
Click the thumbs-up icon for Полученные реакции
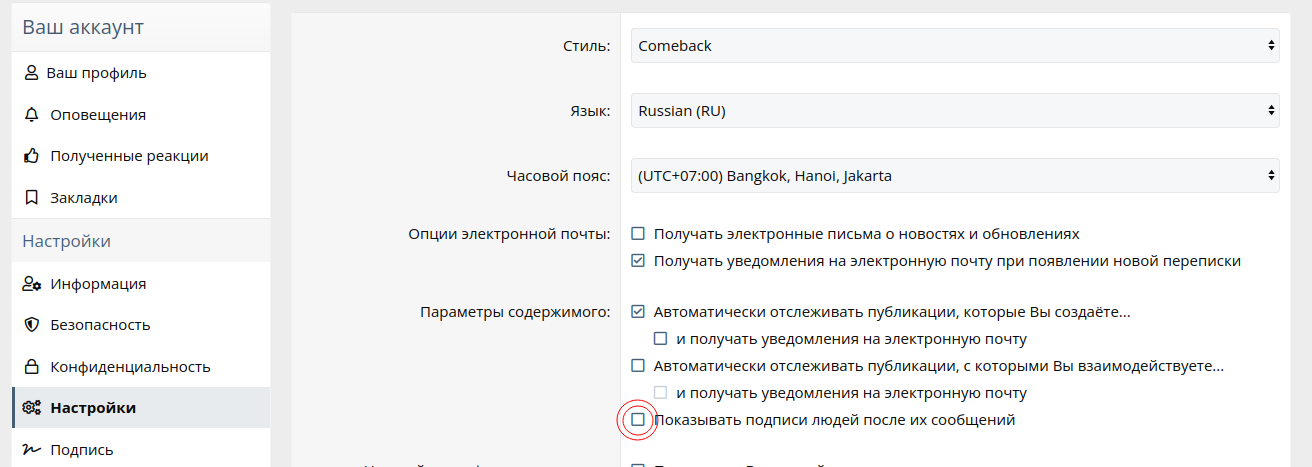point(31,156)
